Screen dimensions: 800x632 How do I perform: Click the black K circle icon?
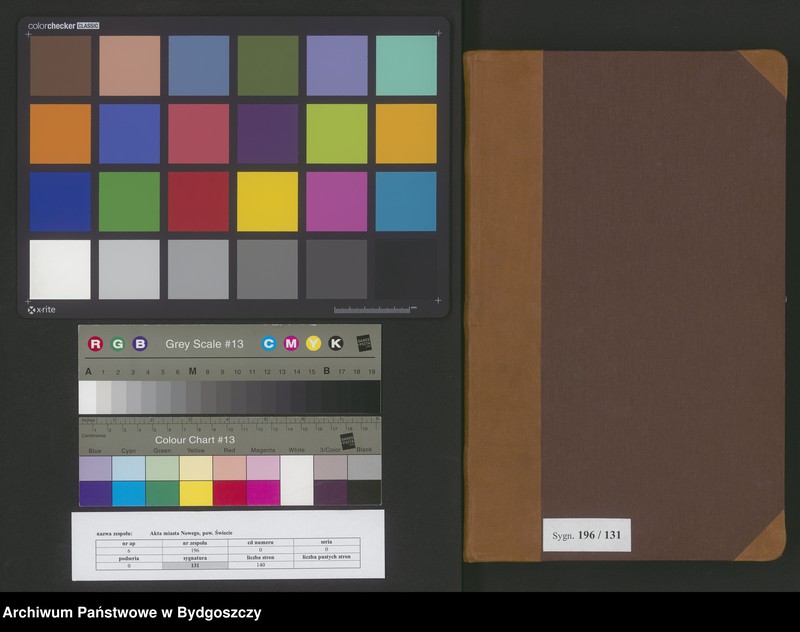336,344
